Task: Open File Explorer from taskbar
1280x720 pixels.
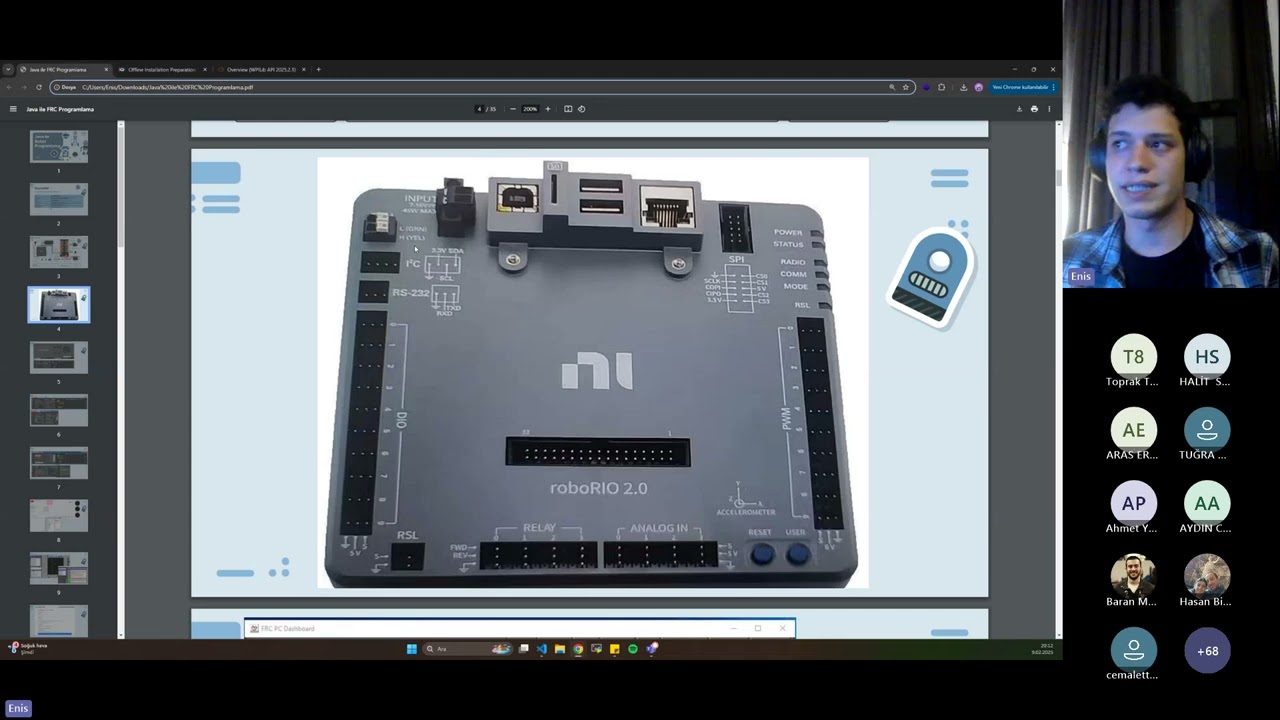Action: 559,649
